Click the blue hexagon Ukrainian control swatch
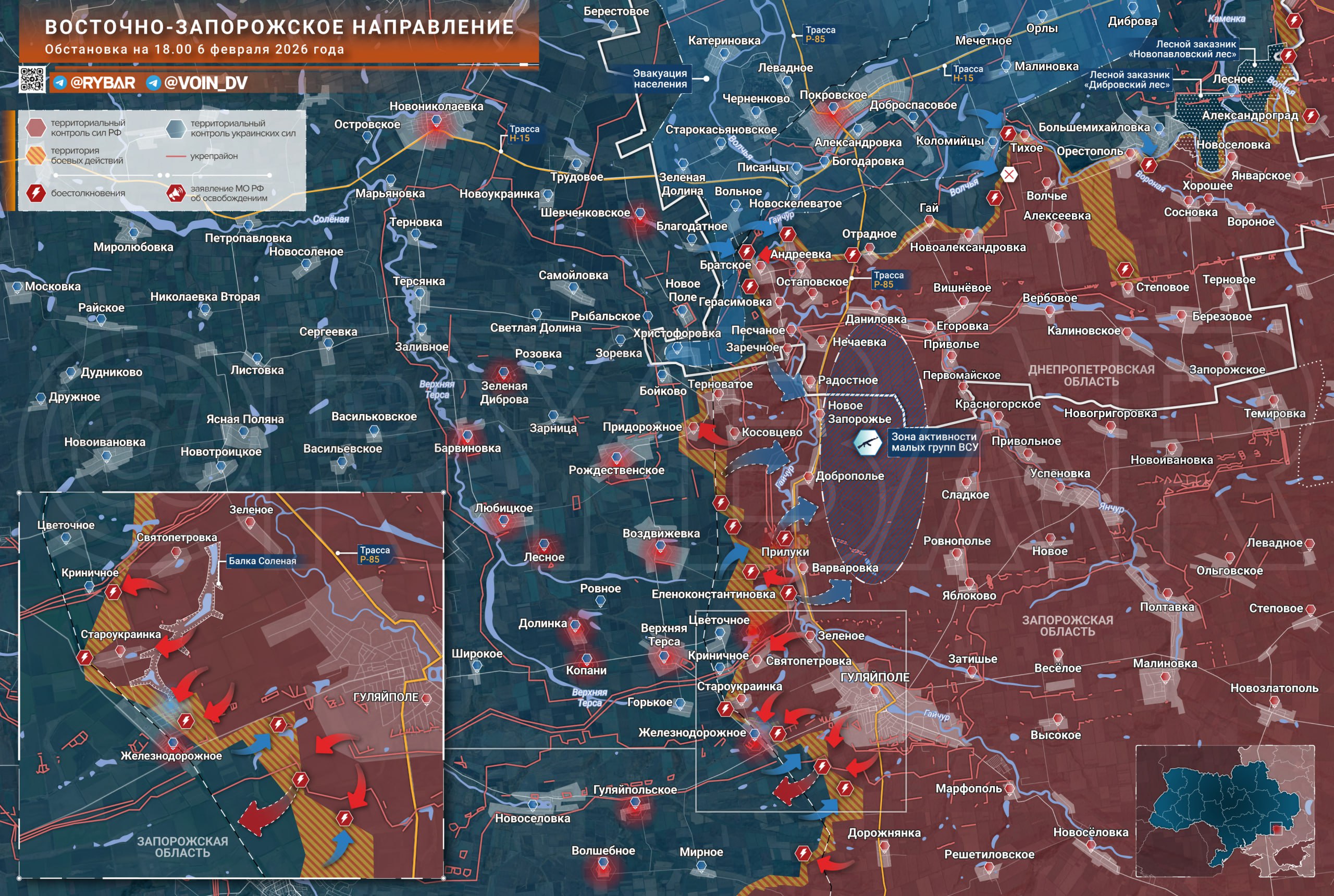Viewport: 1334px width, 896px height. pos(176,128)
